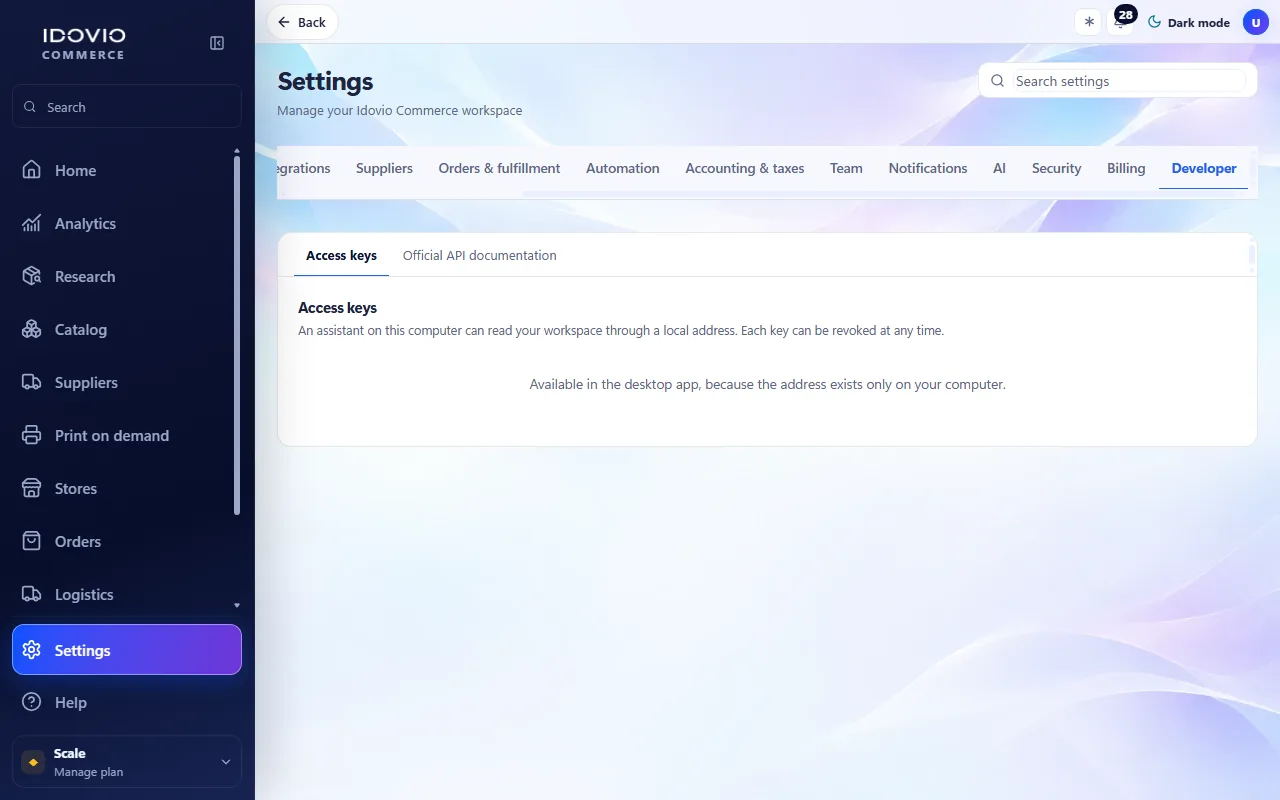Click the asterisk button in the top bar

(x=1089, y=22)
